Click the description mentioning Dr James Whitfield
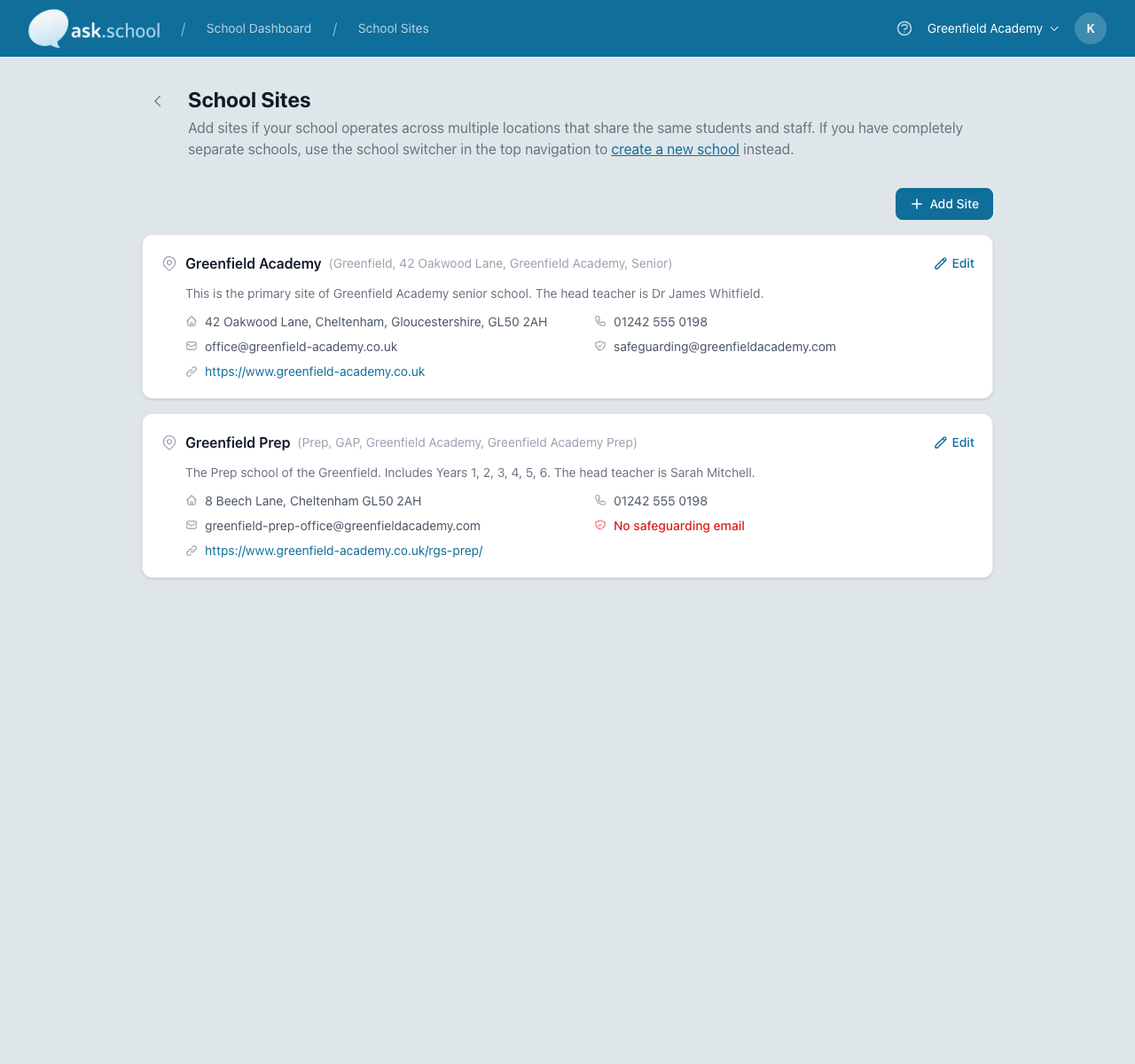1135x1064 pixels. [x=474, y=293]
